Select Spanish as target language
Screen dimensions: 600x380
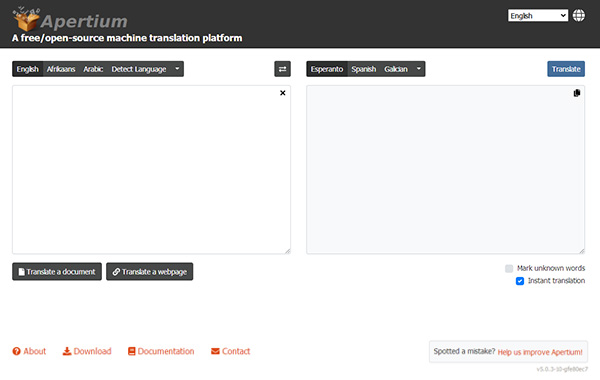364,69
